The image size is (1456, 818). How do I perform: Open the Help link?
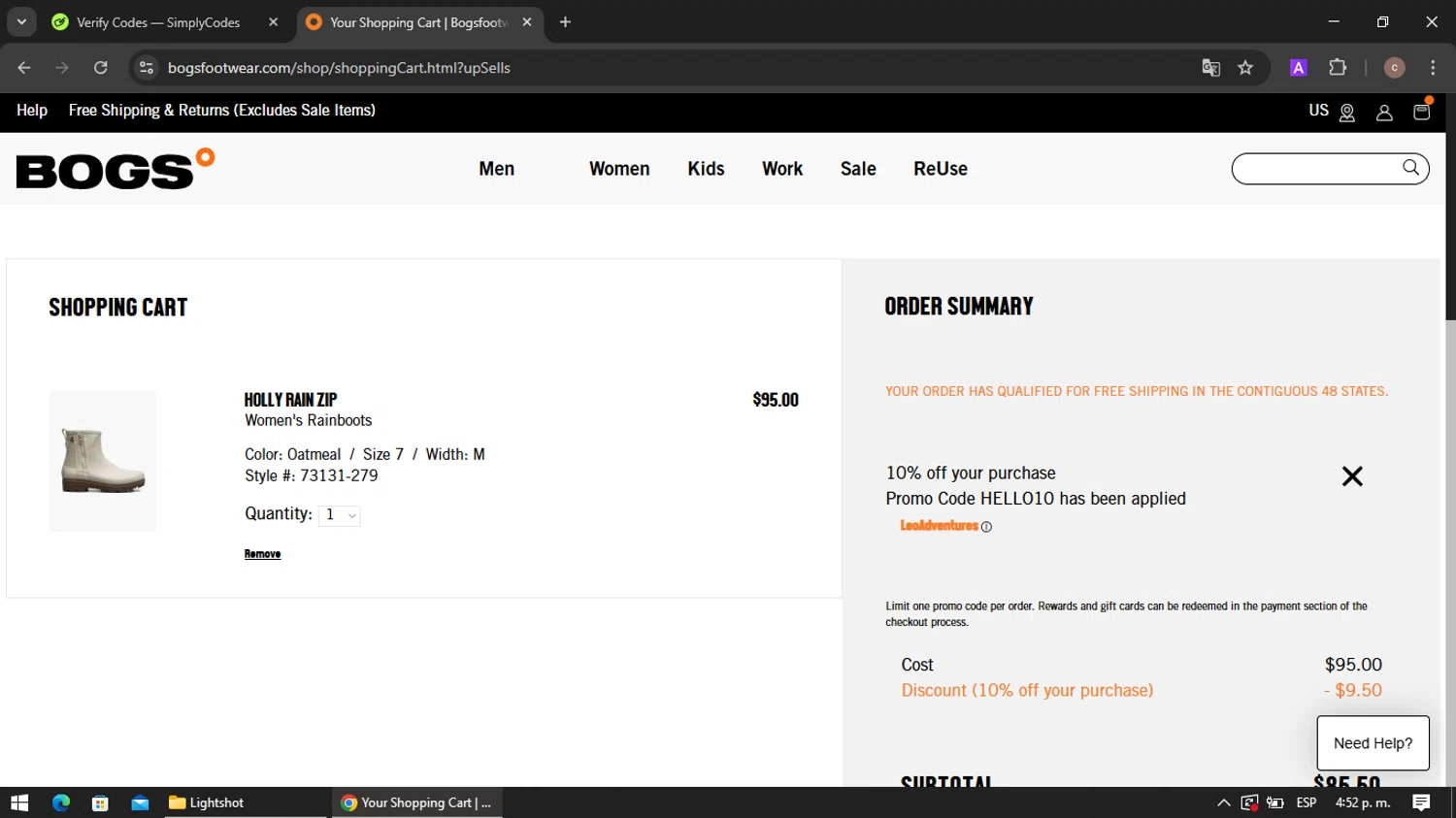[x=32, y=111]
